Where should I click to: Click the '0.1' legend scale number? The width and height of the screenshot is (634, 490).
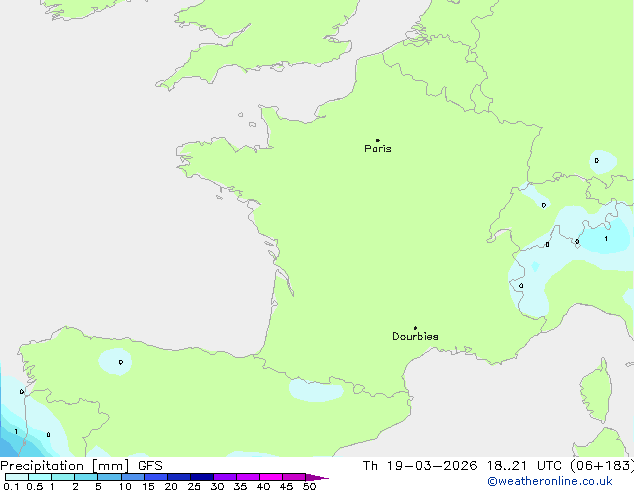(x=11, y=486)
